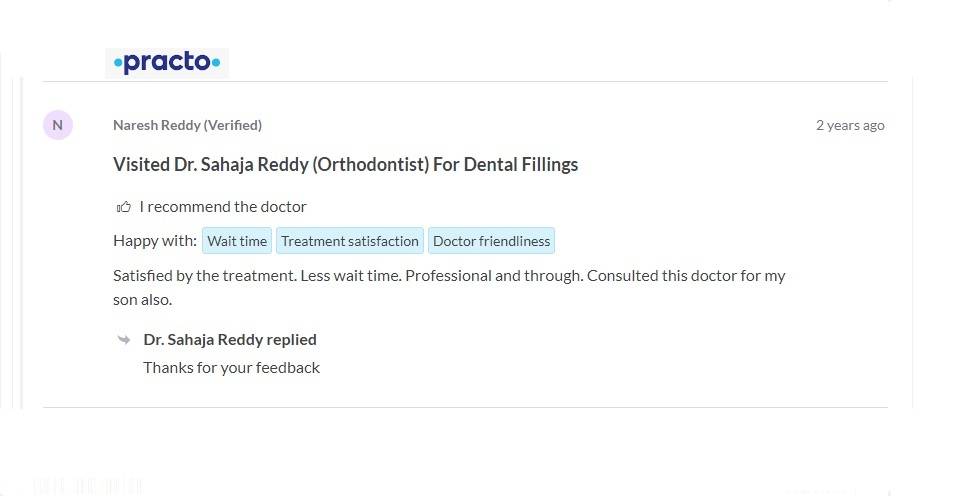Image resolution: width=954 pixels, height=496 pixels.
Task: Click the thumbs-up recommend icon
Action: [124, 207]
